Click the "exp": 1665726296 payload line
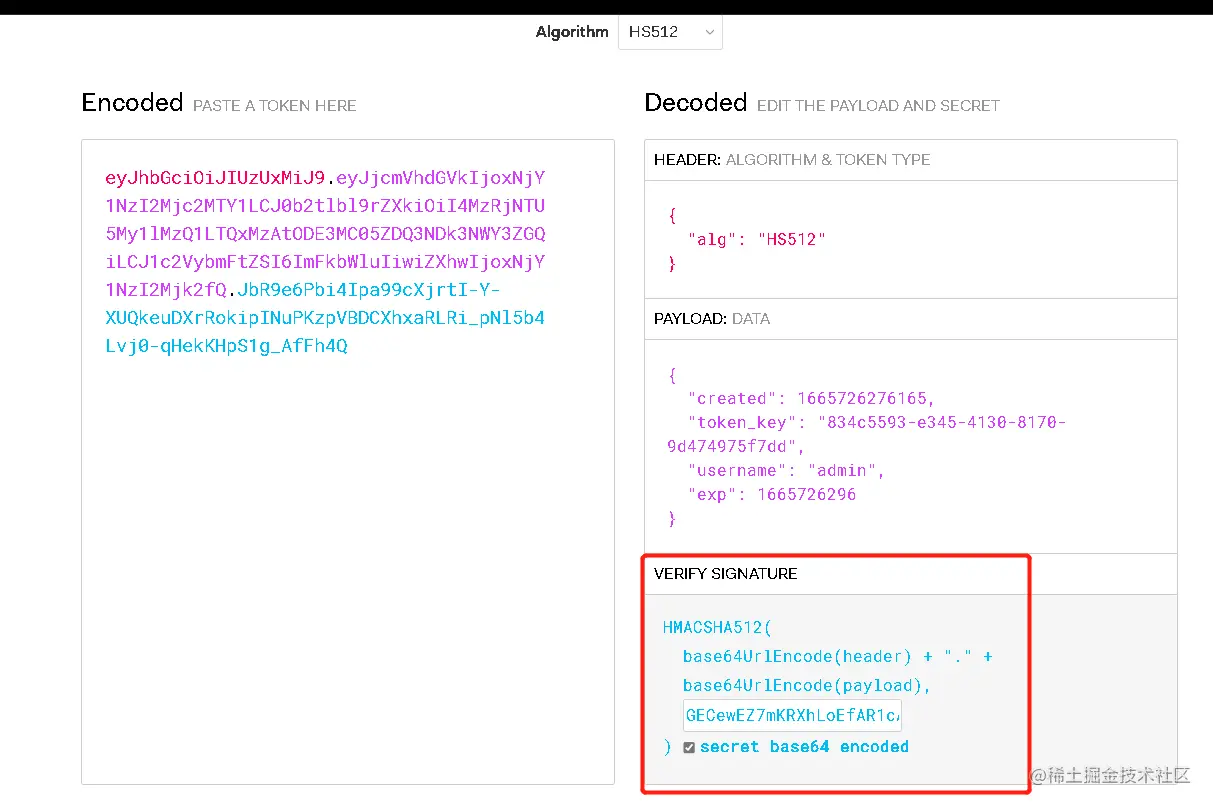The image size is (1213, 808). [772, 494]
